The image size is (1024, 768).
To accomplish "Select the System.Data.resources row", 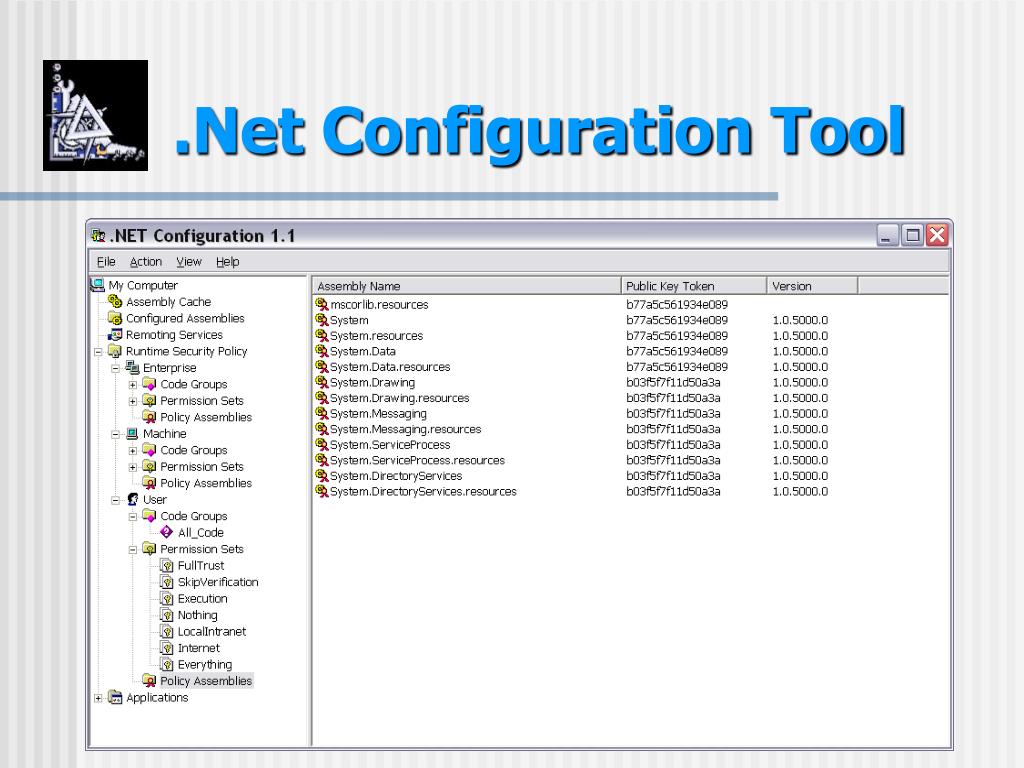I will [572, 367].
